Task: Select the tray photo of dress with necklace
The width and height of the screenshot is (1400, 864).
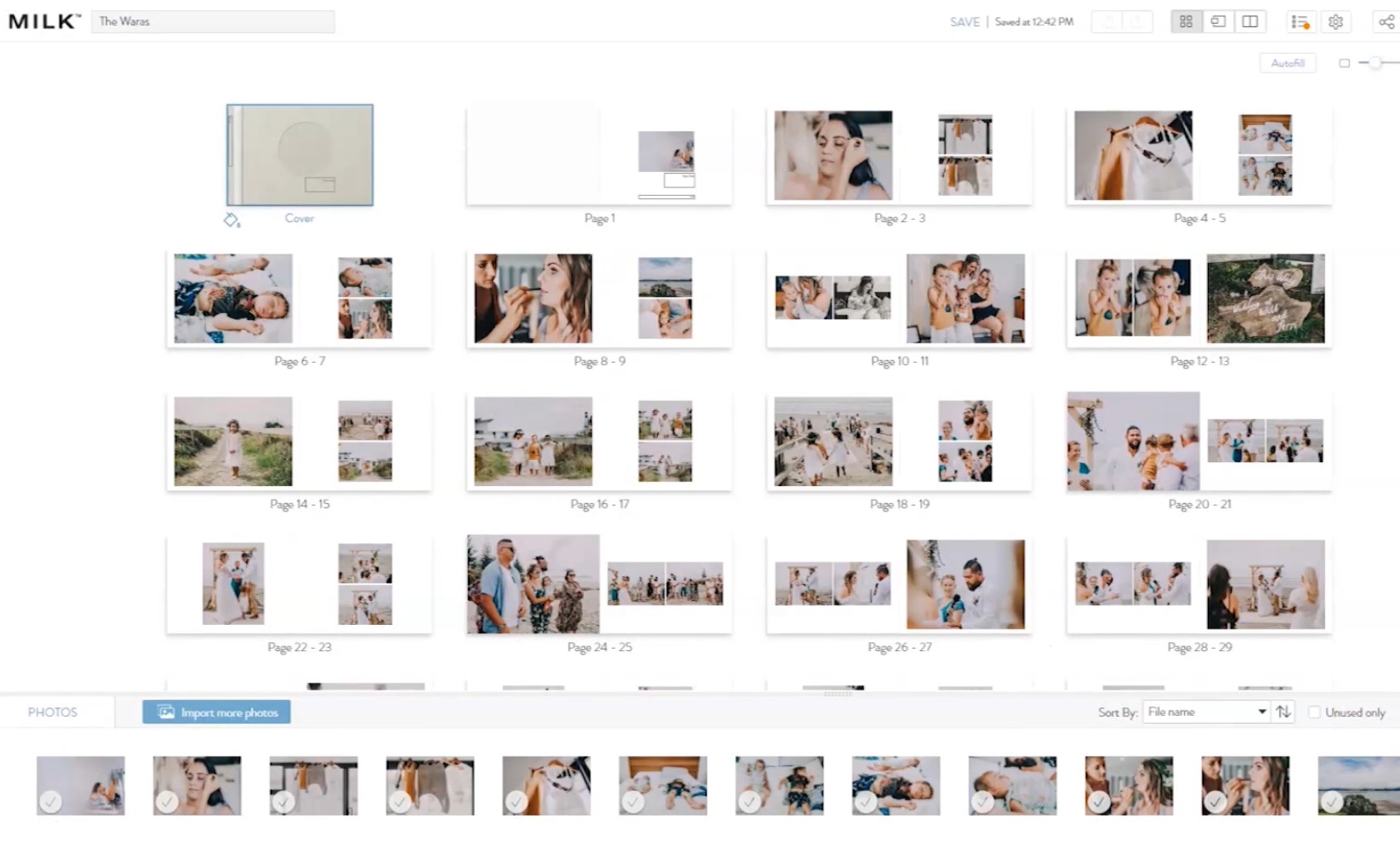Action: (x=547, y=785)
